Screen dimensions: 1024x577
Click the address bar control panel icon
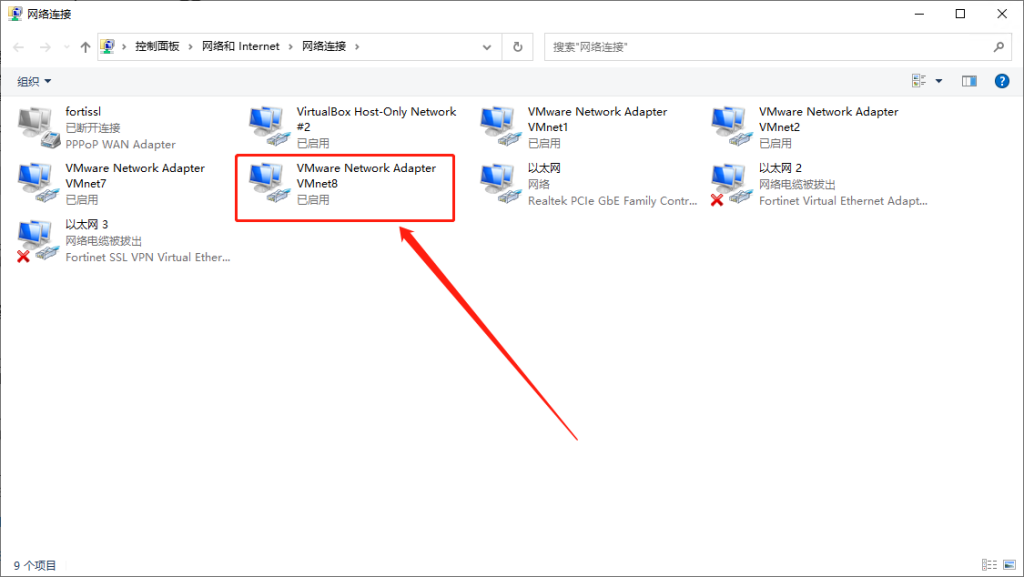tap(108, 46)
